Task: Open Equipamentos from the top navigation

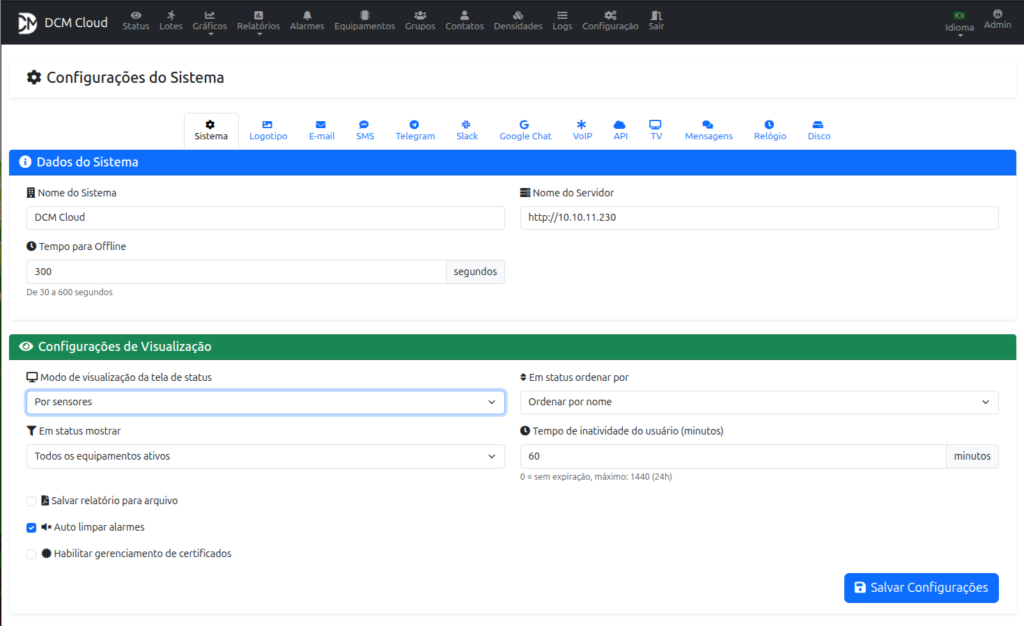Action: pos(364,20)
